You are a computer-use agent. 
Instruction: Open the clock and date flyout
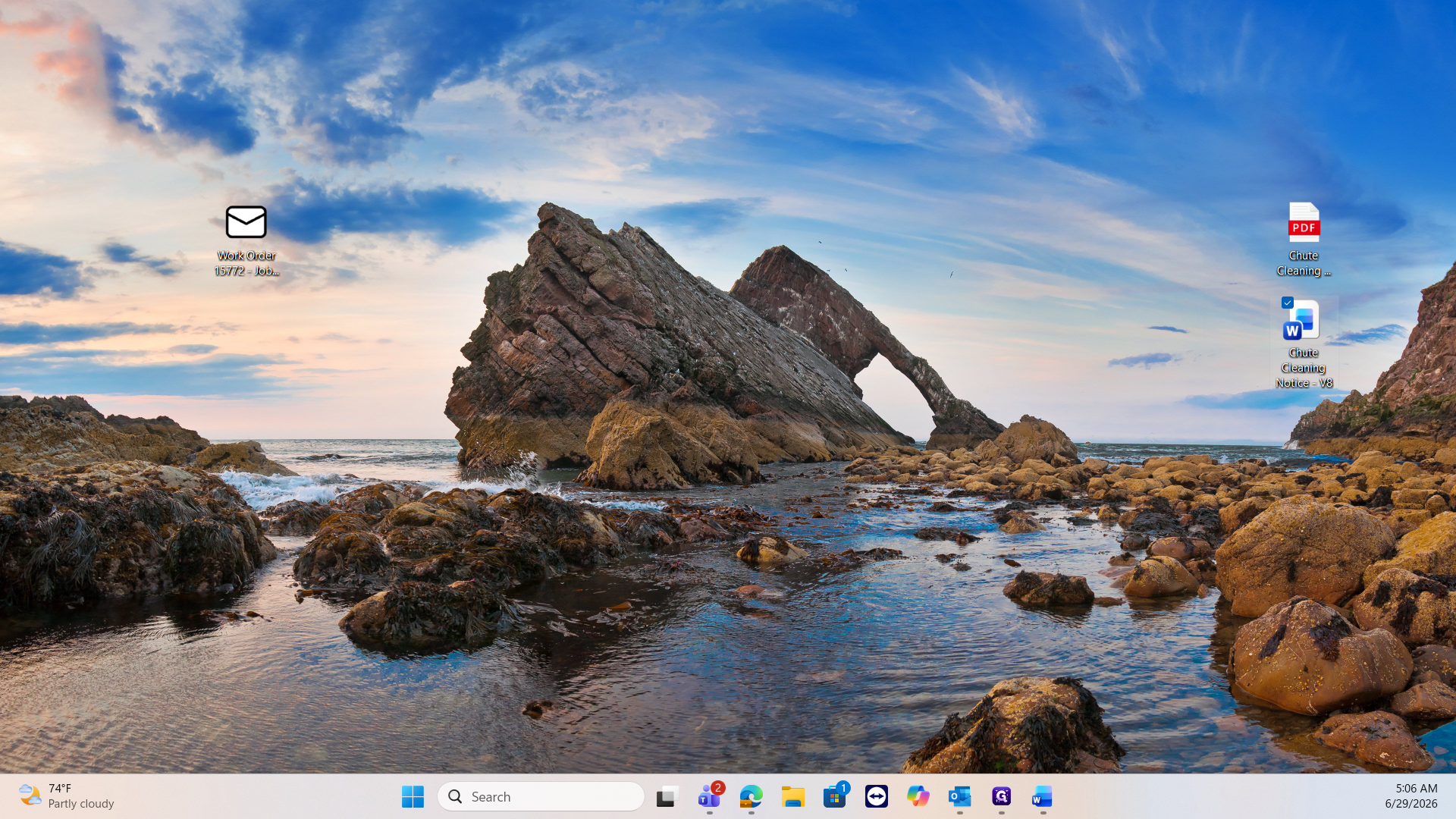1411,796
